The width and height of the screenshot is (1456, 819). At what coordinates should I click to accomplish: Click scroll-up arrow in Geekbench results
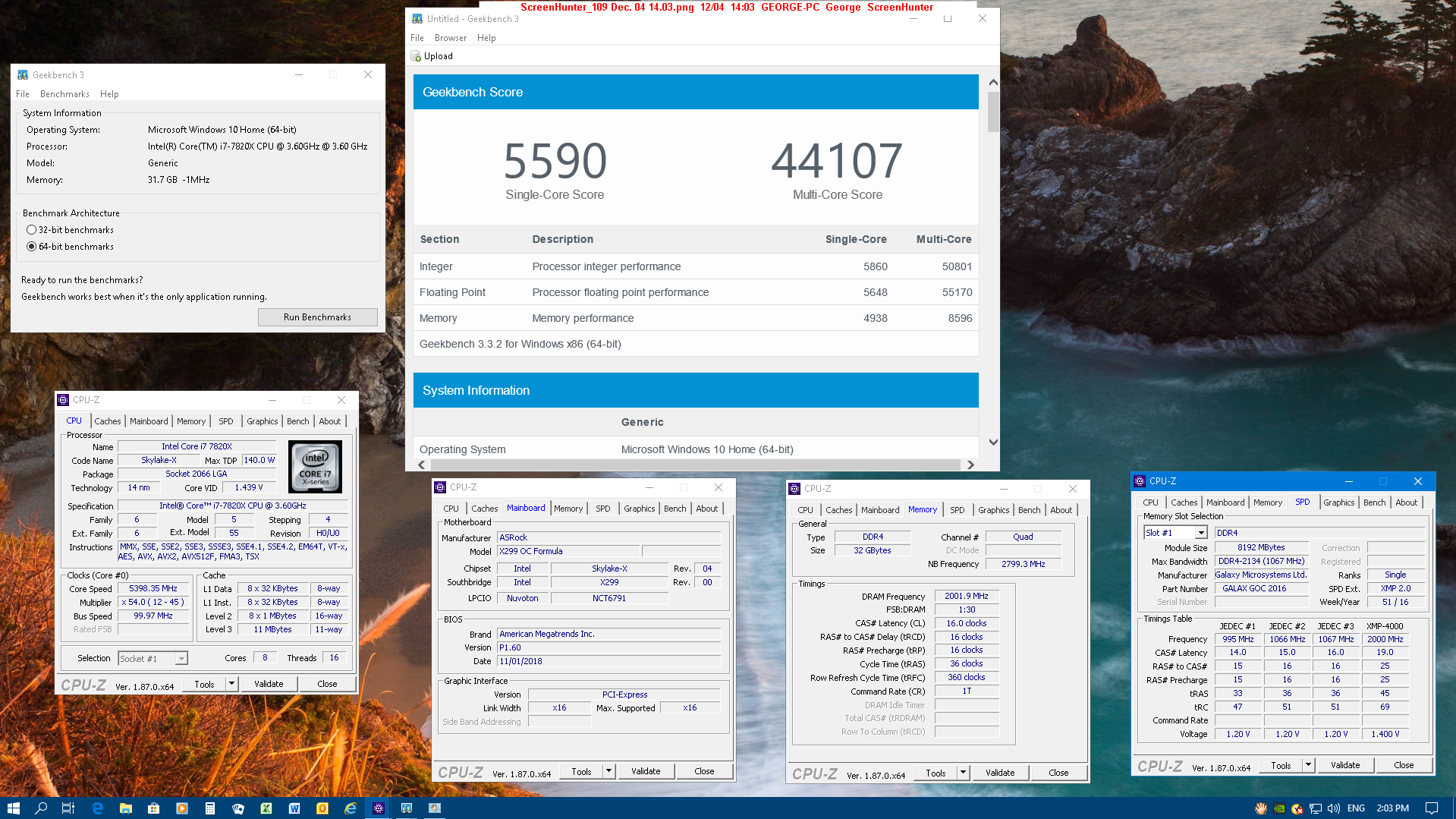pyautogui.click(x=993, y=82)
